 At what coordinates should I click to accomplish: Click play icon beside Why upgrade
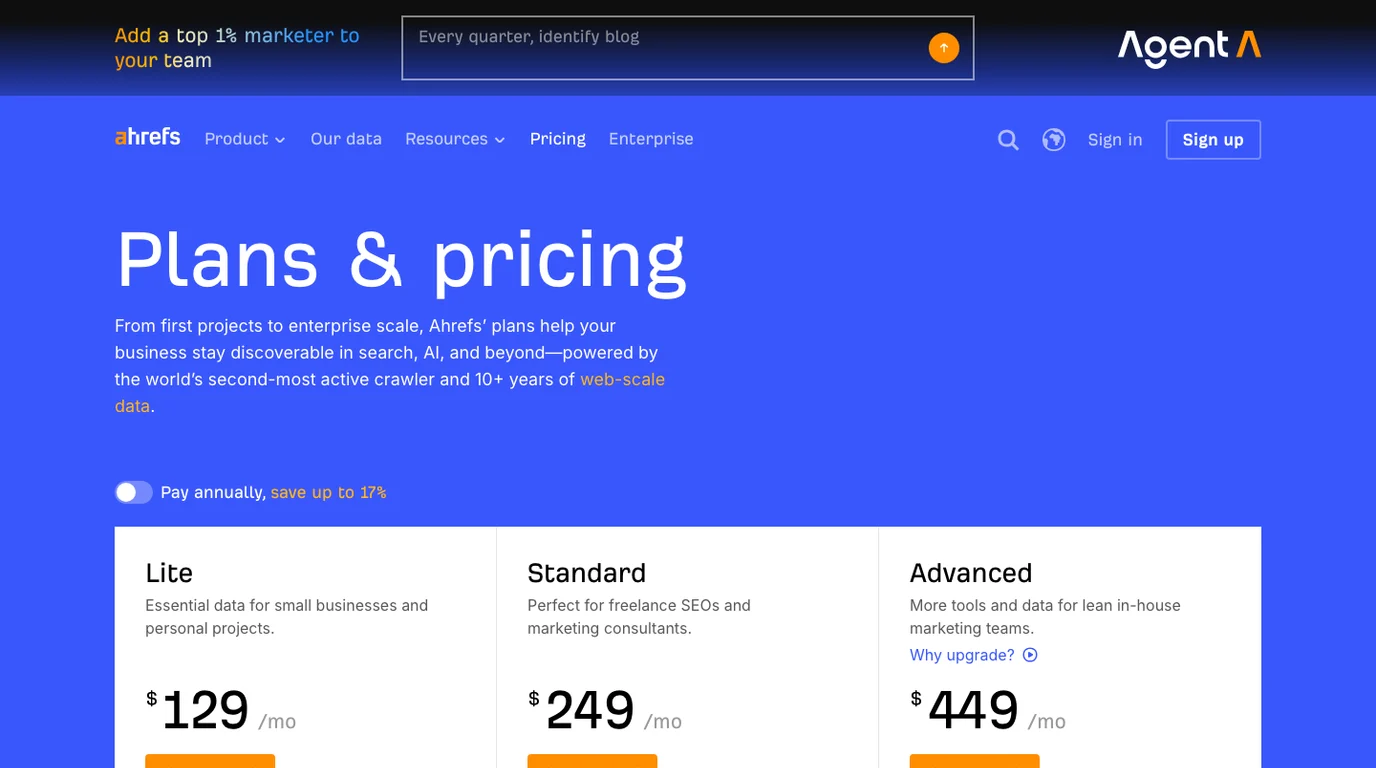point(1030,655)
